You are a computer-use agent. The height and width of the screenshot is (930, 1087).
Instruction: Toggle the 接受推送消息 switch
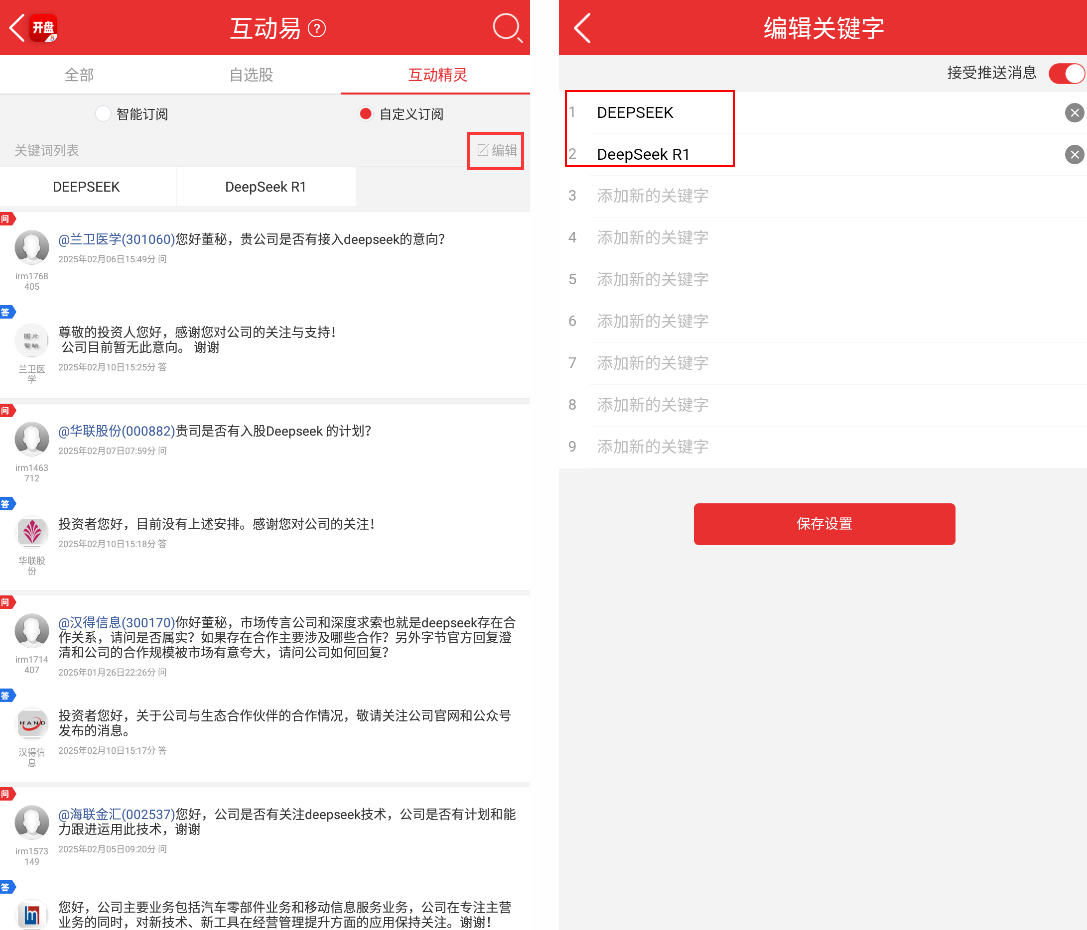tap(1067, 73)
